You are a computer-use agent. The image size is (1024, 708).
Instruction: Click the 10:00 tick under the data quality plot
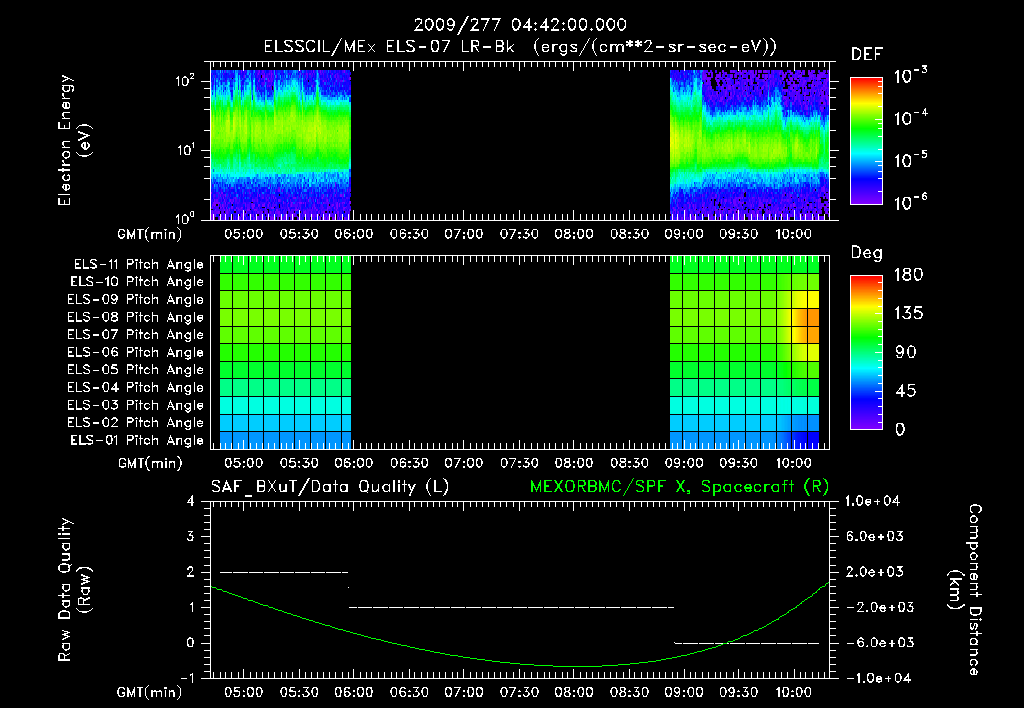pos(793,692)
